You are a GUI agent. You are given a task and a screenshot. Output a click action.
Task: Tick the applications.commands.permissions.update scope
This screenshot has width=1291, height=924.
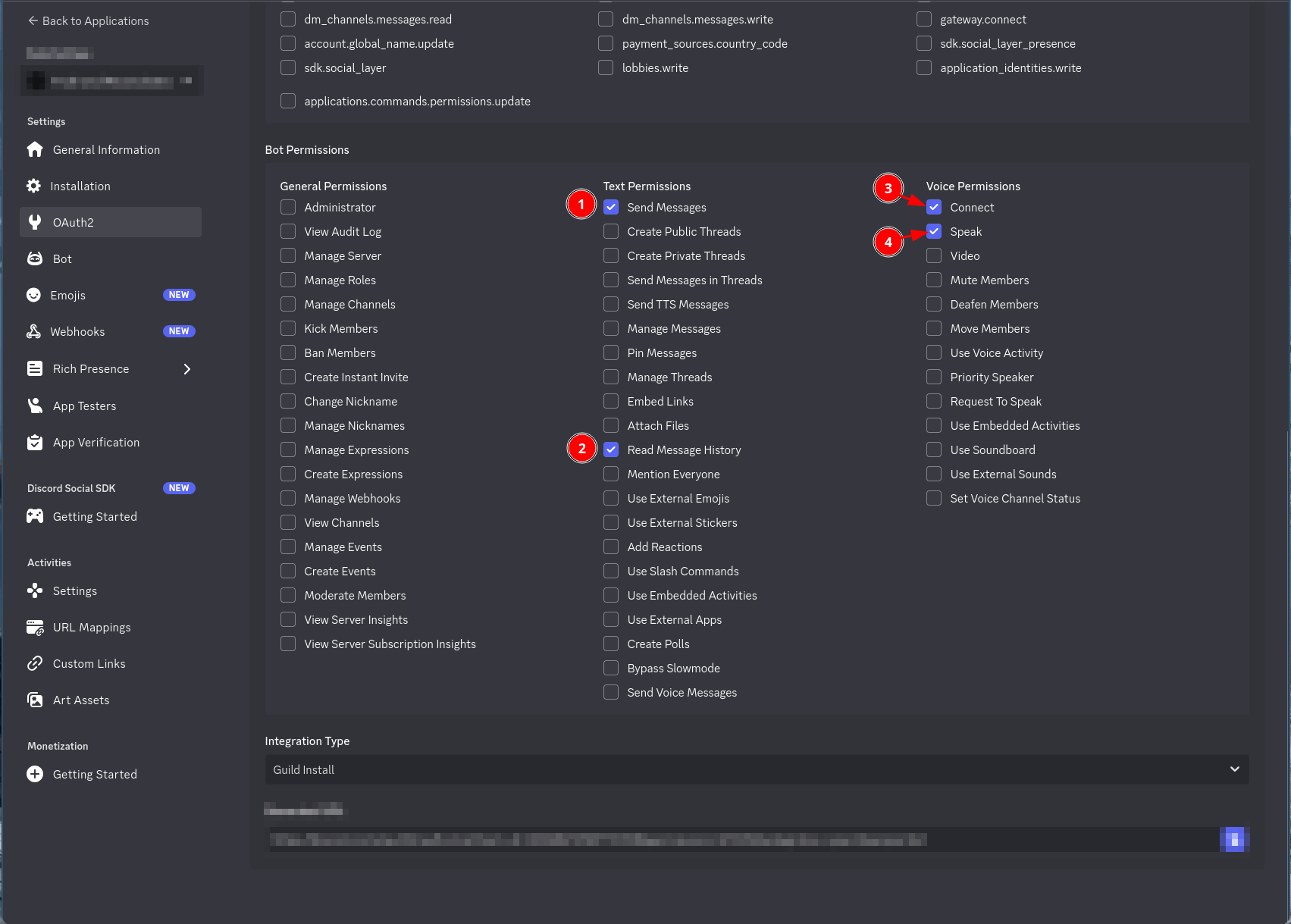tap(288, 101)
